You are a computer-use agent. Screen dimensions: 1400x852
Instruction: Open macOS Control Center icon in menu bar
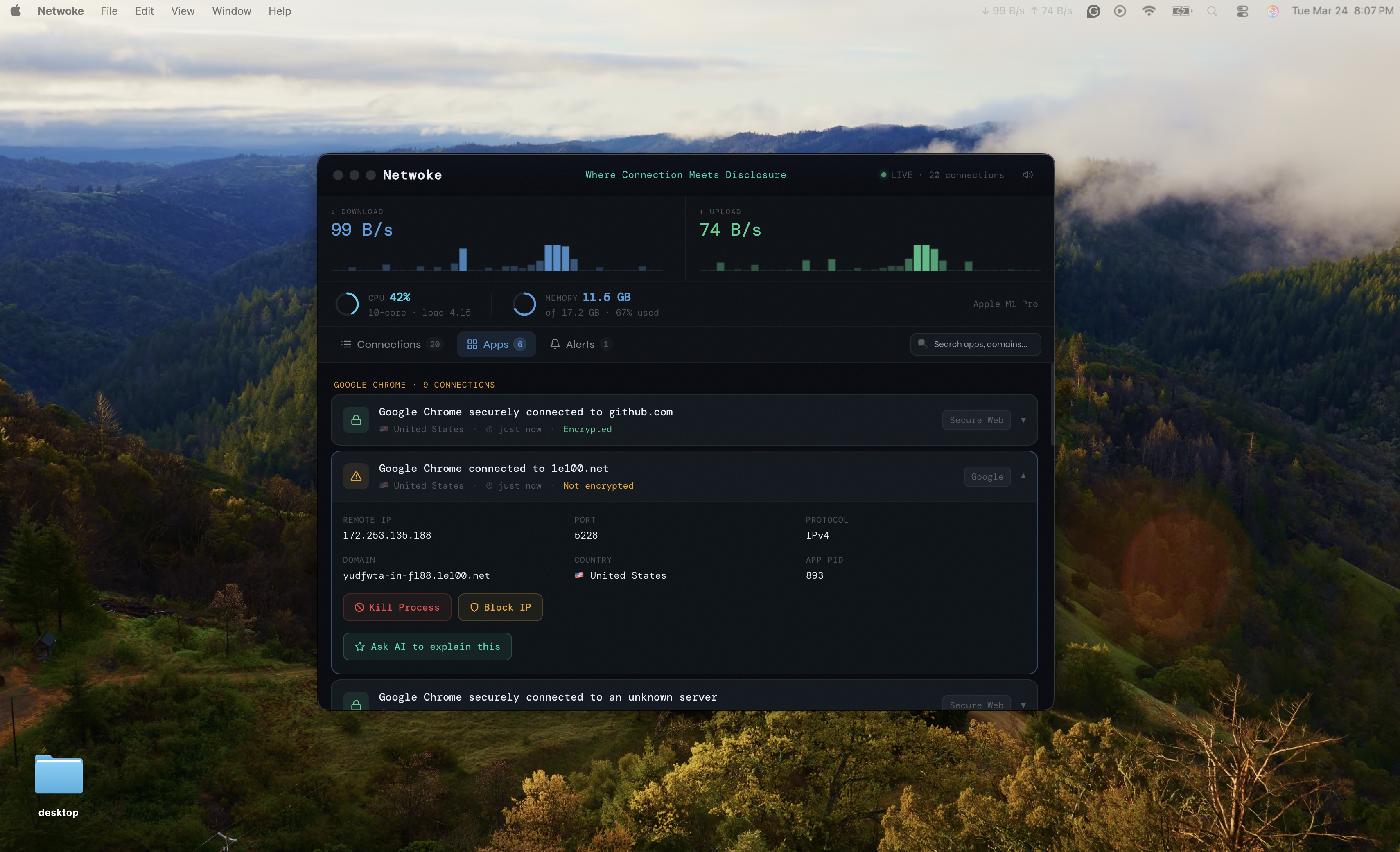[x=1242, y=11]
